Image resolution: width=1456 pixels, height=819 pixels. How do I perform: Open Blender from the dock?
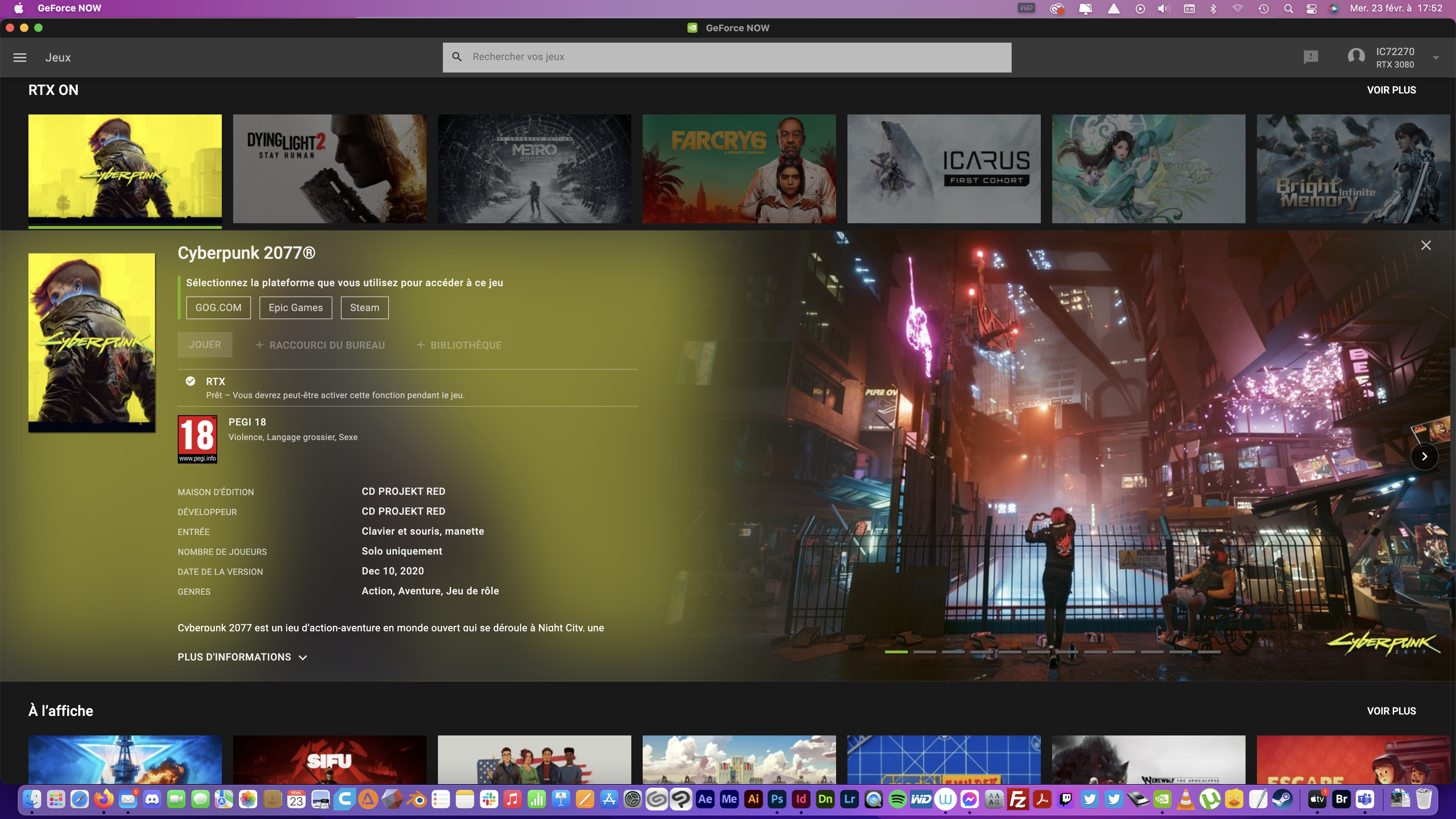click(x=417, y=799)
